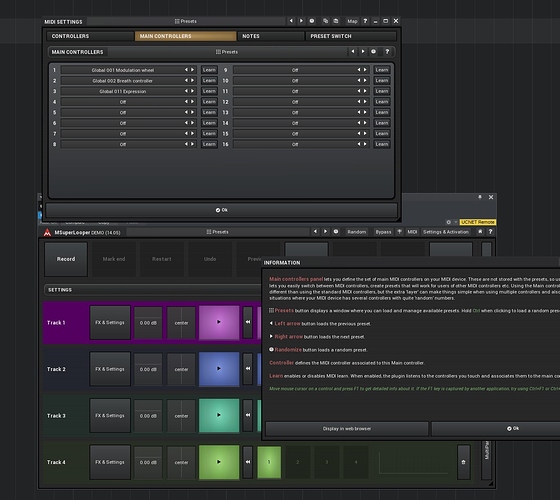Open help icon in MIDI Settings title bar

click(x=365, y=21)
